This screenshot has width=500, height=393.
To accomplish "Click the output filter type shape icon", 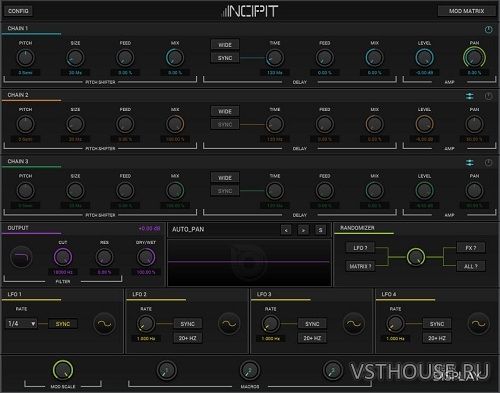I will point(21,257).
